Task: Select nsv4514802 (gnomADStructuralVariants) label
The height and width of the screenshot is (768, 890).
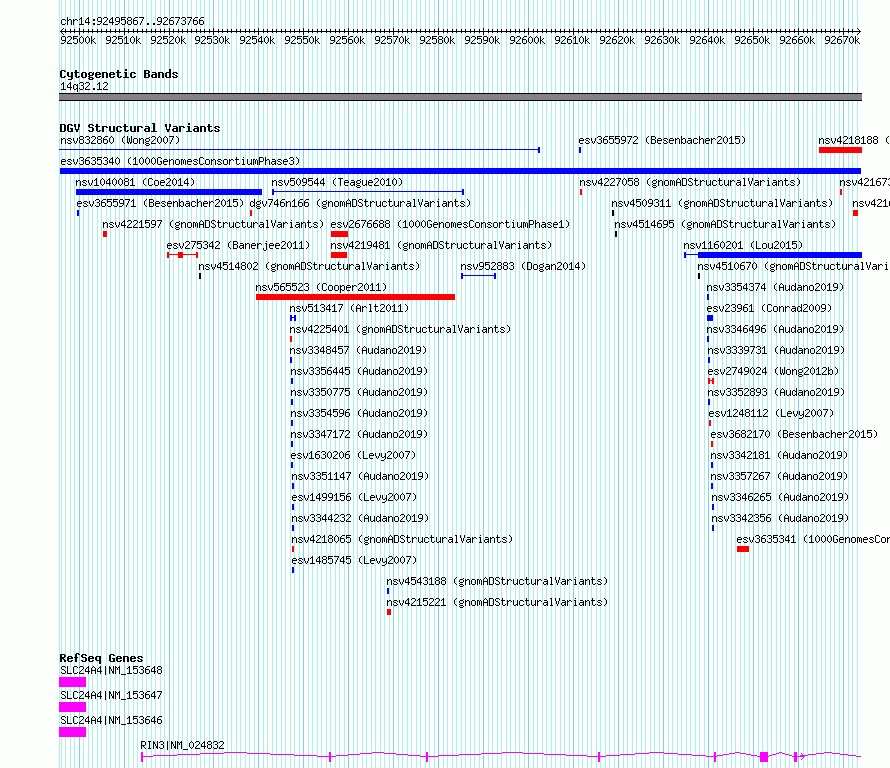Action: [x=309, y=266]
